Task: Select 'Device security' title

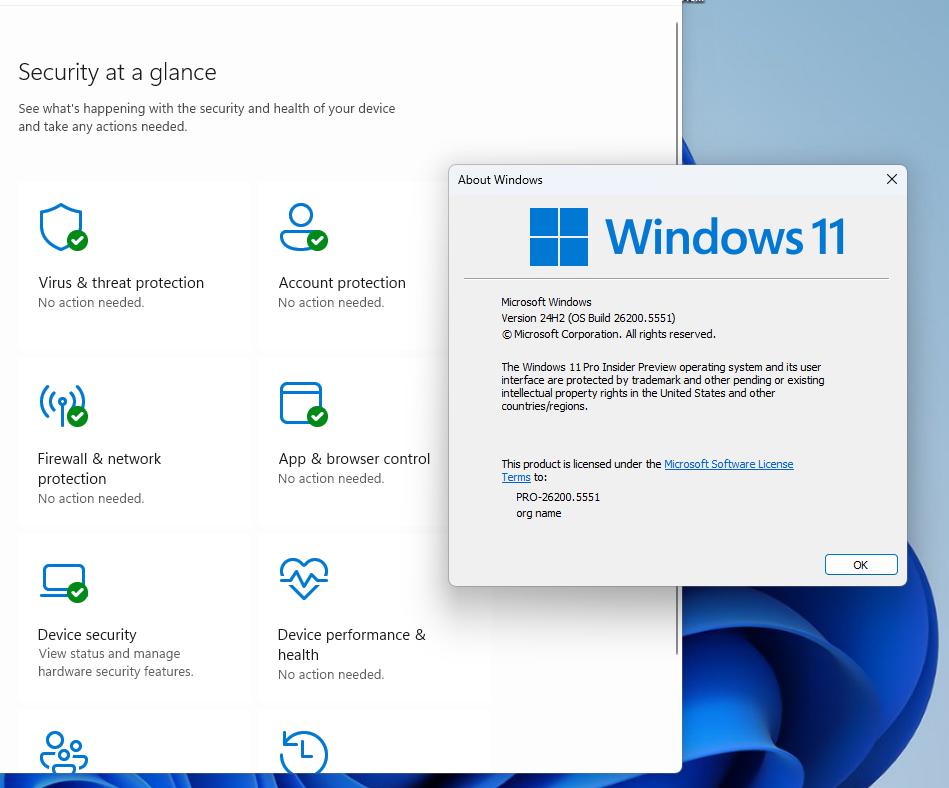Action: pyautogui.click(x=87, y=634)
